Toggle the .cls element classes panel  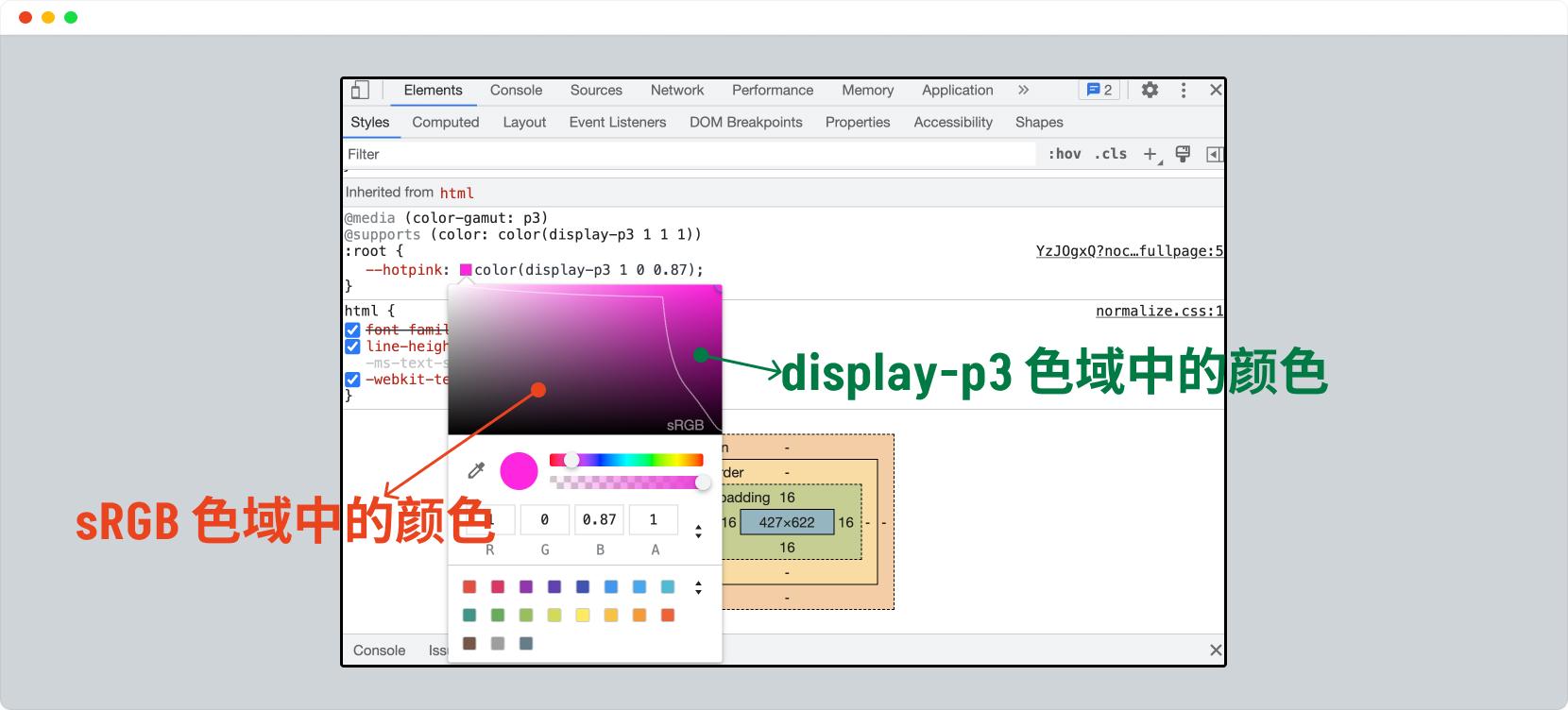click(x=1111, y=154)
